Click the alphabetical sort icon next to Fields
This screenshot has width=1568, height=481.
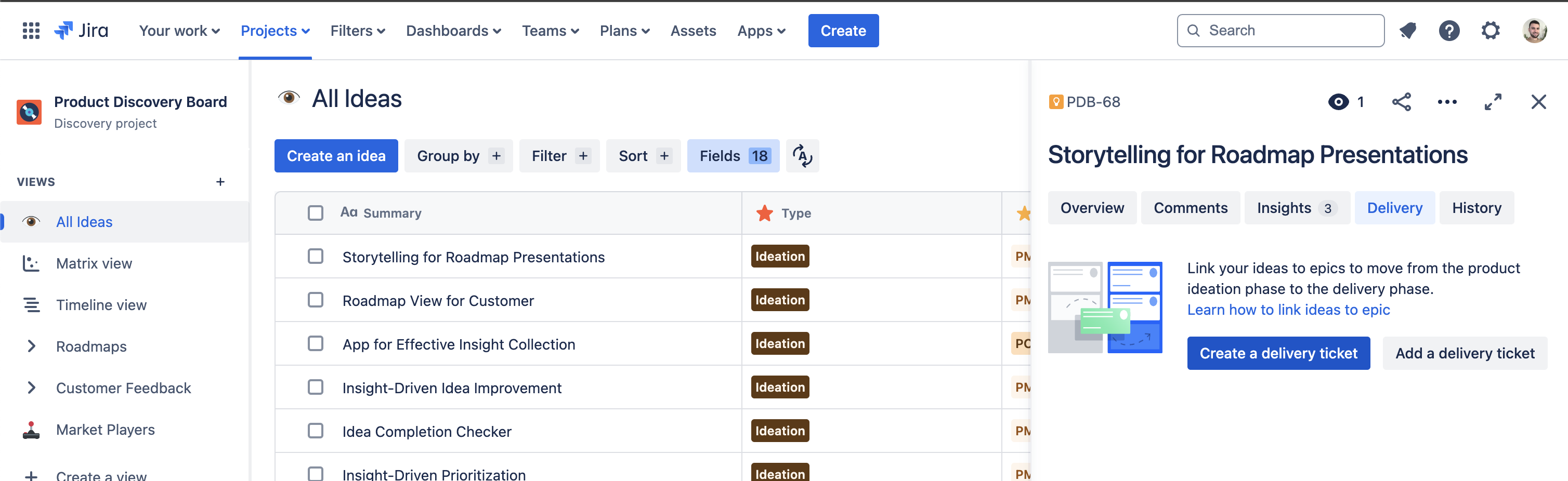click(802, 156)
